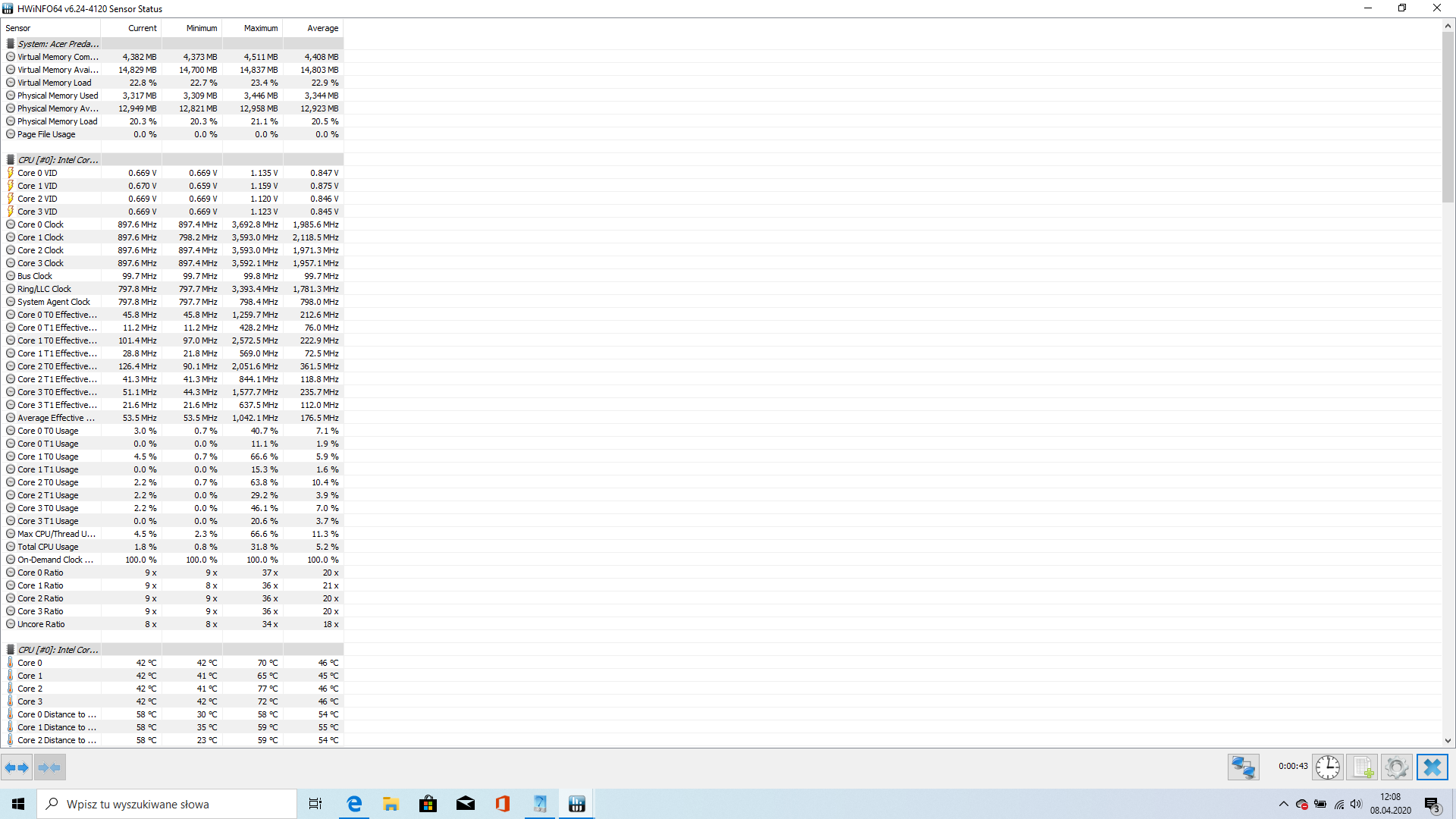Click the 77 °C maximum value for Core 2

(268, 689)
